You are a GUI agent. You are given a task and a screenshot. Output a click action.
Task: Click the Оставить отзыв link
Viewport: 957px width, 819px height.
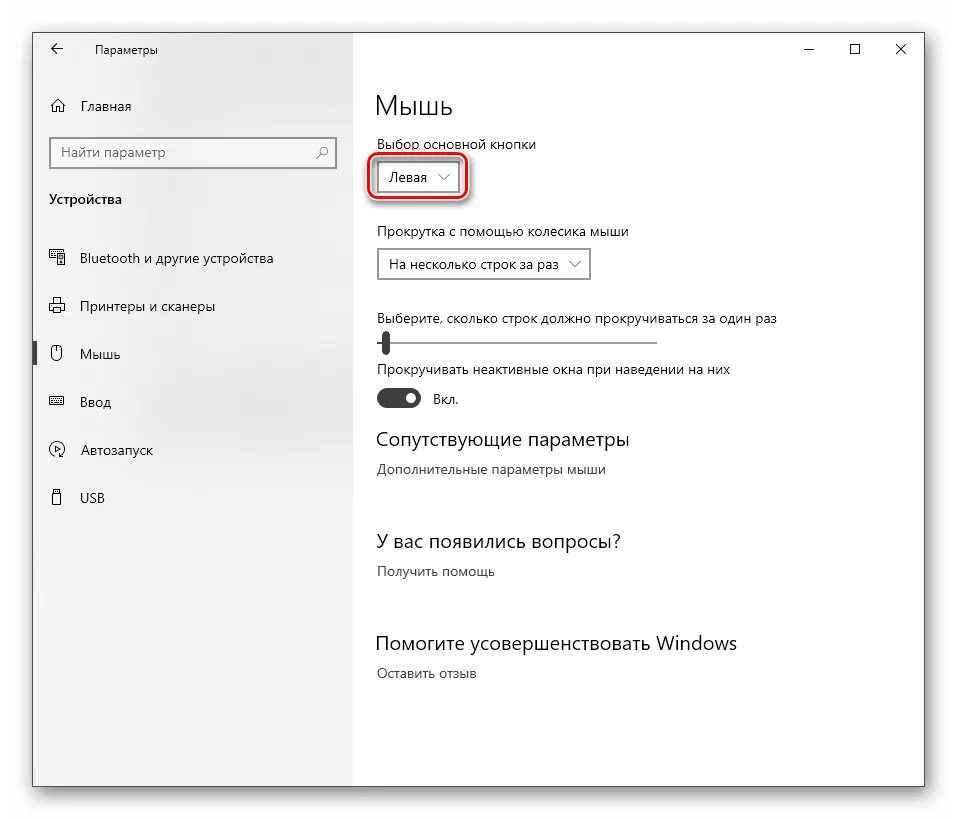427,674
